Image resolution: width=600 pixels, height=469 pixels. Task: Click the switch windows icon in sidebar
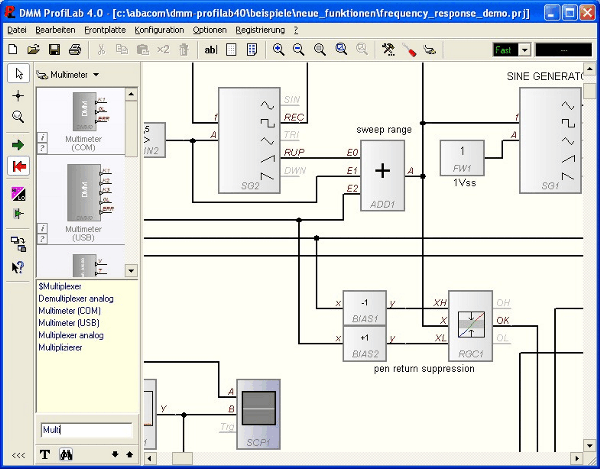point(18,244)
